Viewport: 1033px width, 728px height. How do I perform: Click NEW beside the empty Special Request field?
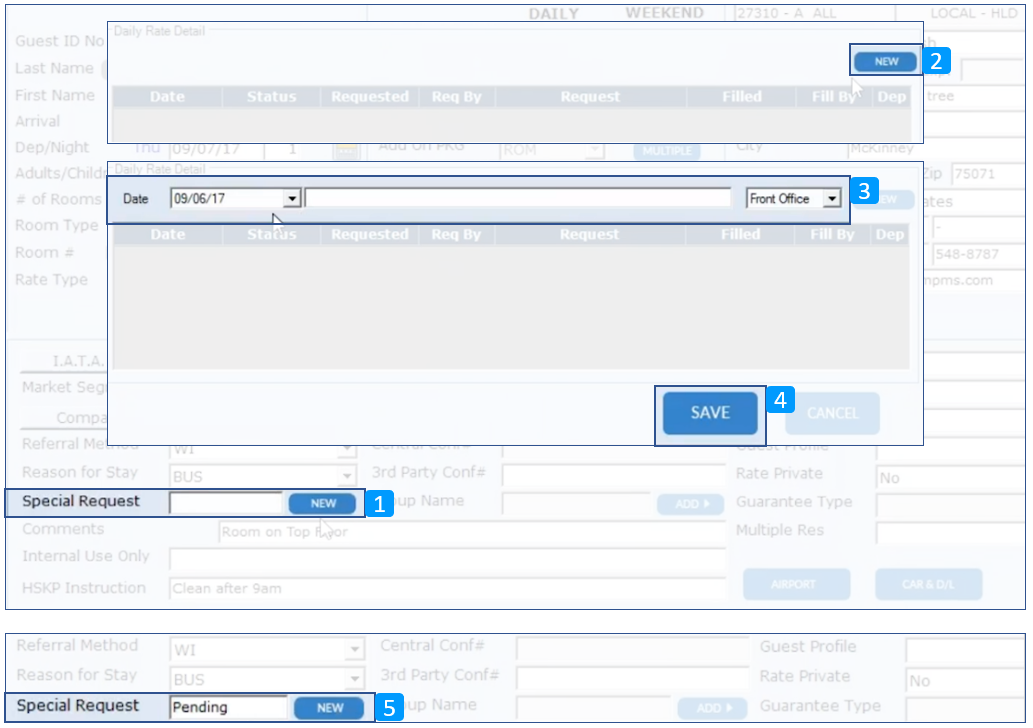(x=322, y=503)
